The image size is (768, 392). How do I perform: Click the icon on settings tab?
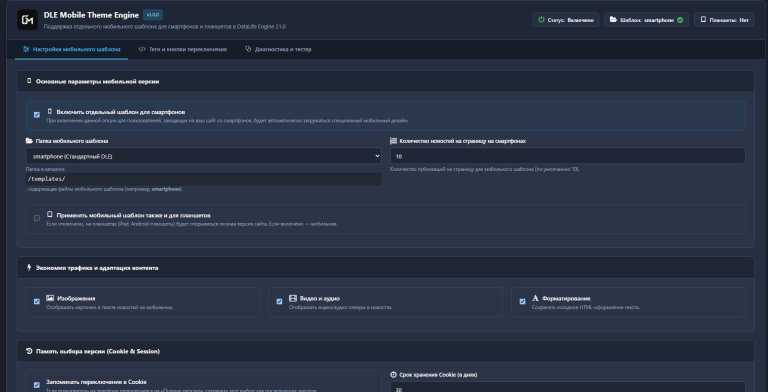click(x=26, y=49)
